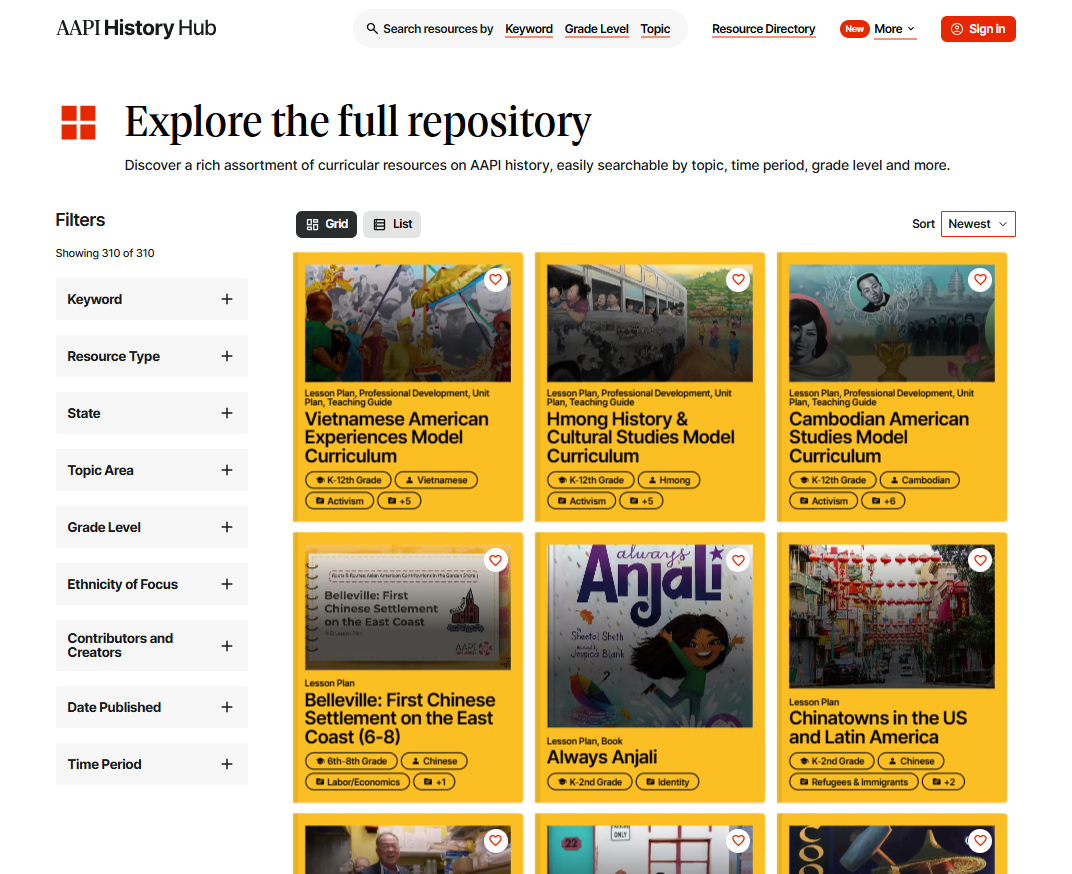
Task: Click the Hmong History bus thumbnail
Action: (x=649, y=323)
